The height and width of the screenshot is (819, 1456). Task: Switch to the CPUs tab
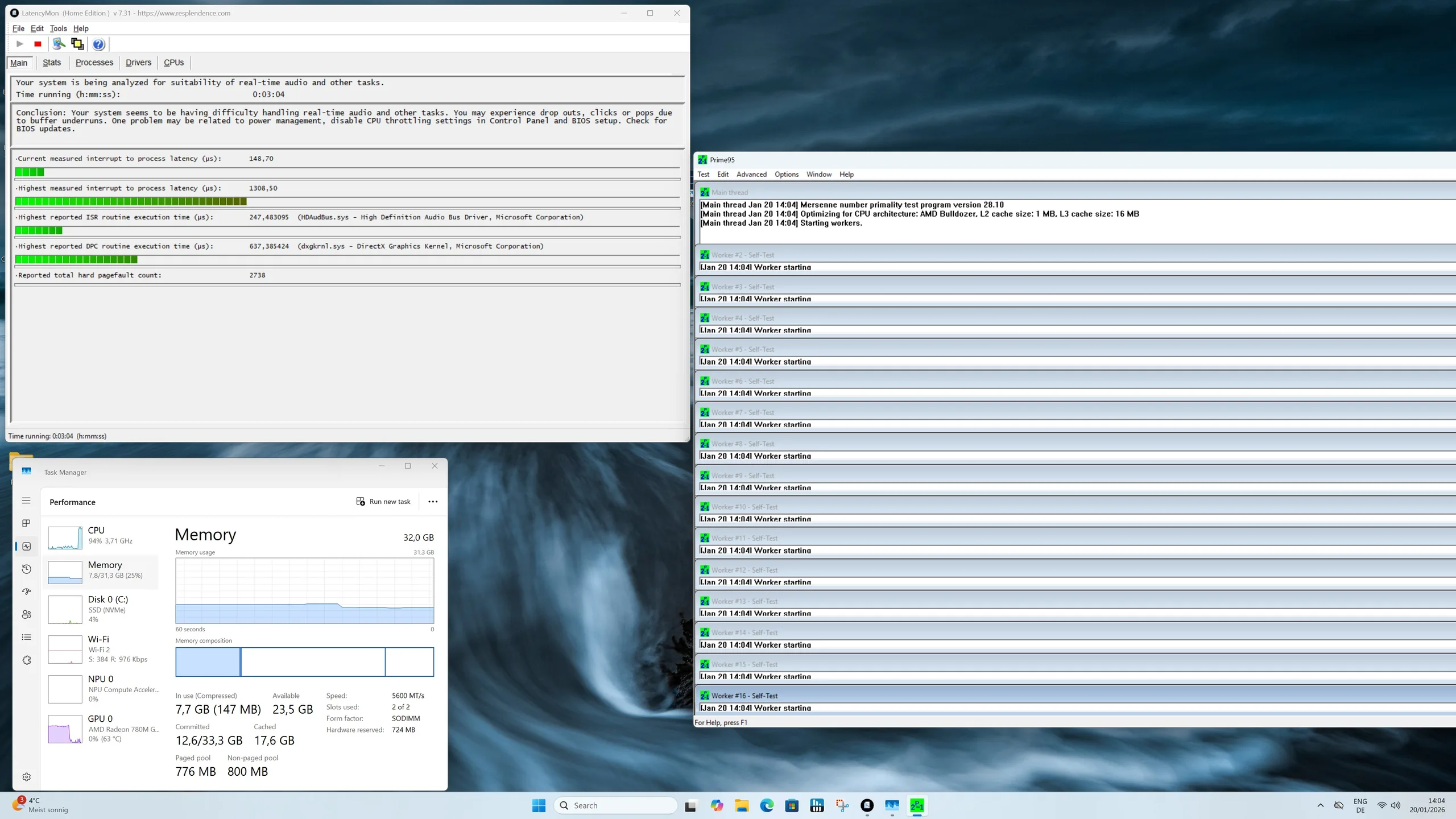[x=173, y=63]
